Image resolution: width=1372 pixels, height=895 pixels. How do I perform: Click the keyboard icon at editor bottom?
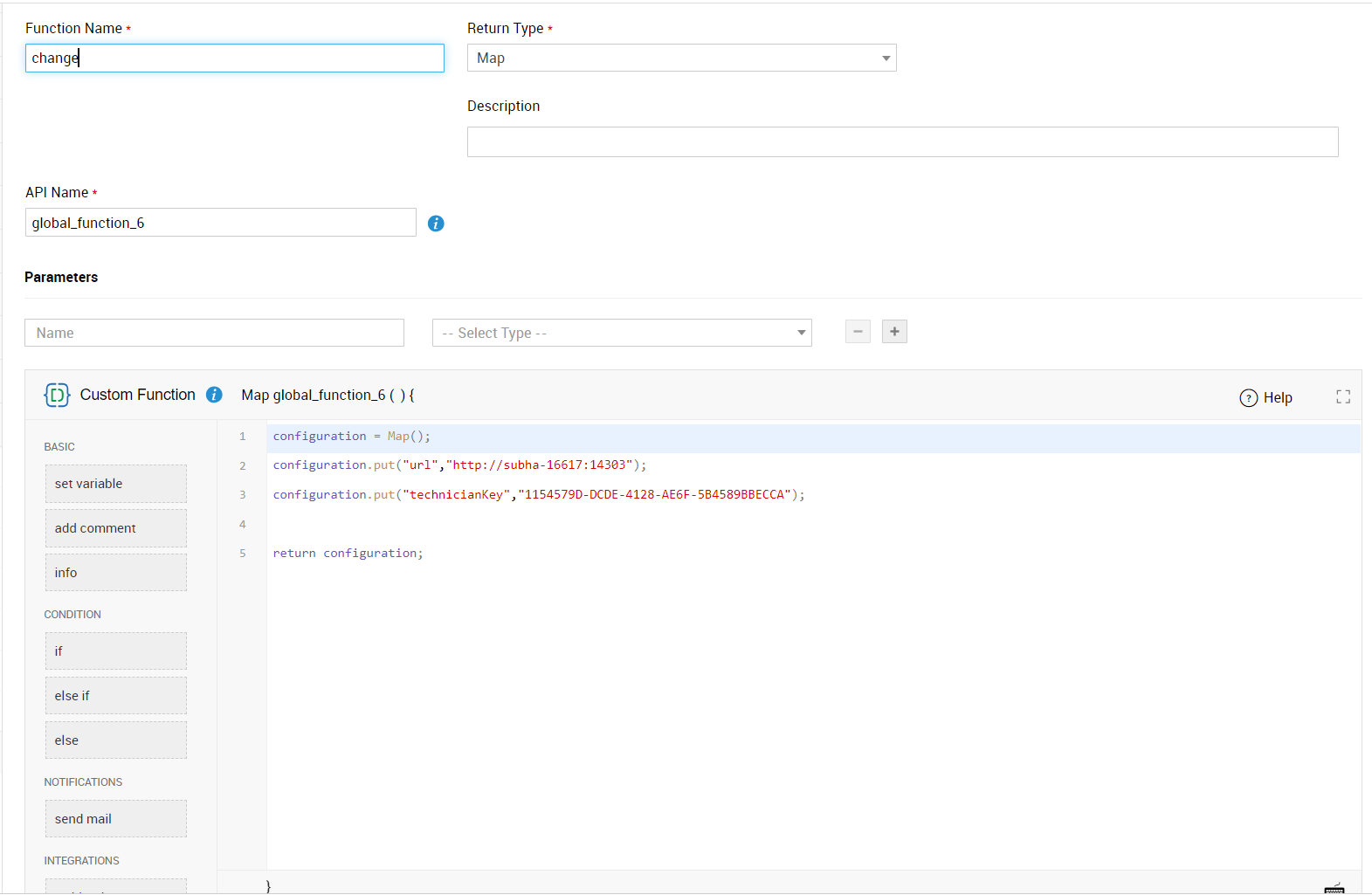point(1334,888)
